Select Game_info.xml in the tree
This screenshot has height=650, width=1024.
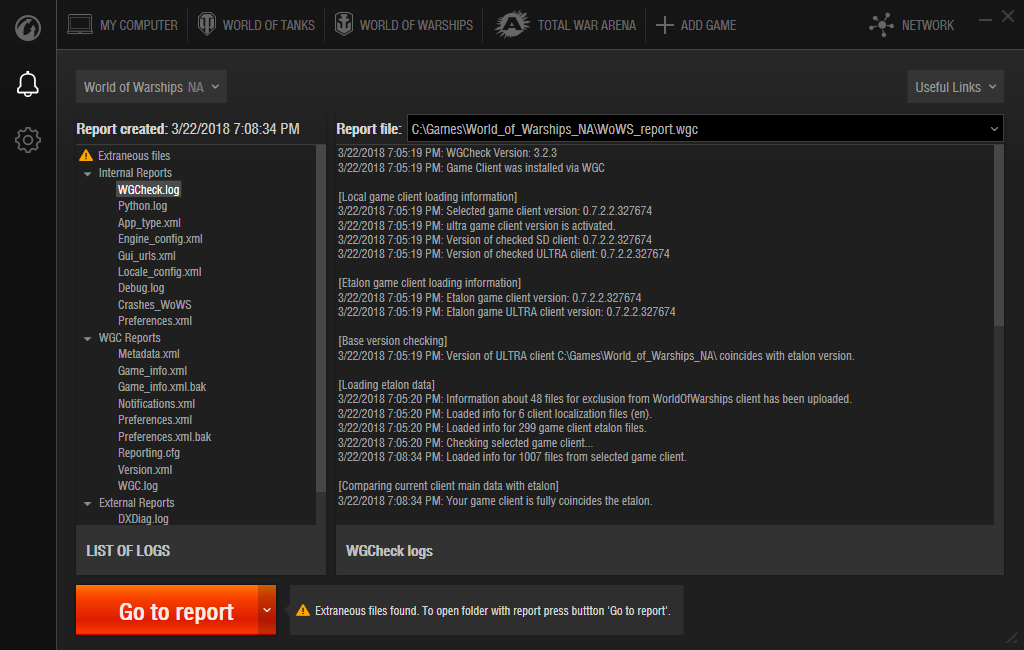pos(152,370)
